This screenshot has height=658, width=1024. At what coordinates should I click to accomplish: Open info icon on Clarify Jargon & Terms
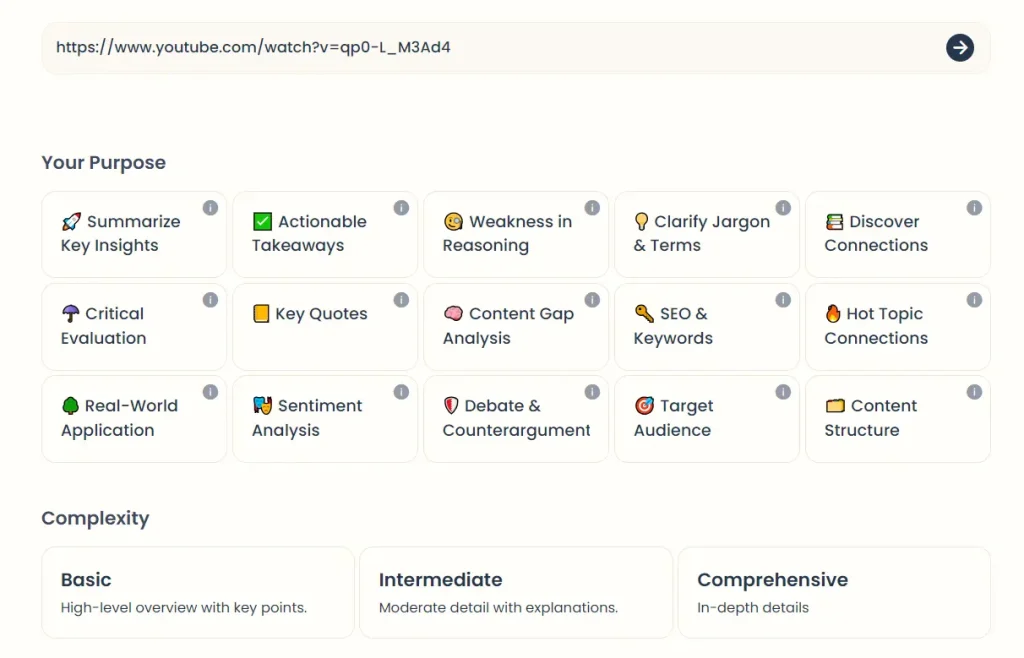coord(783,208)
